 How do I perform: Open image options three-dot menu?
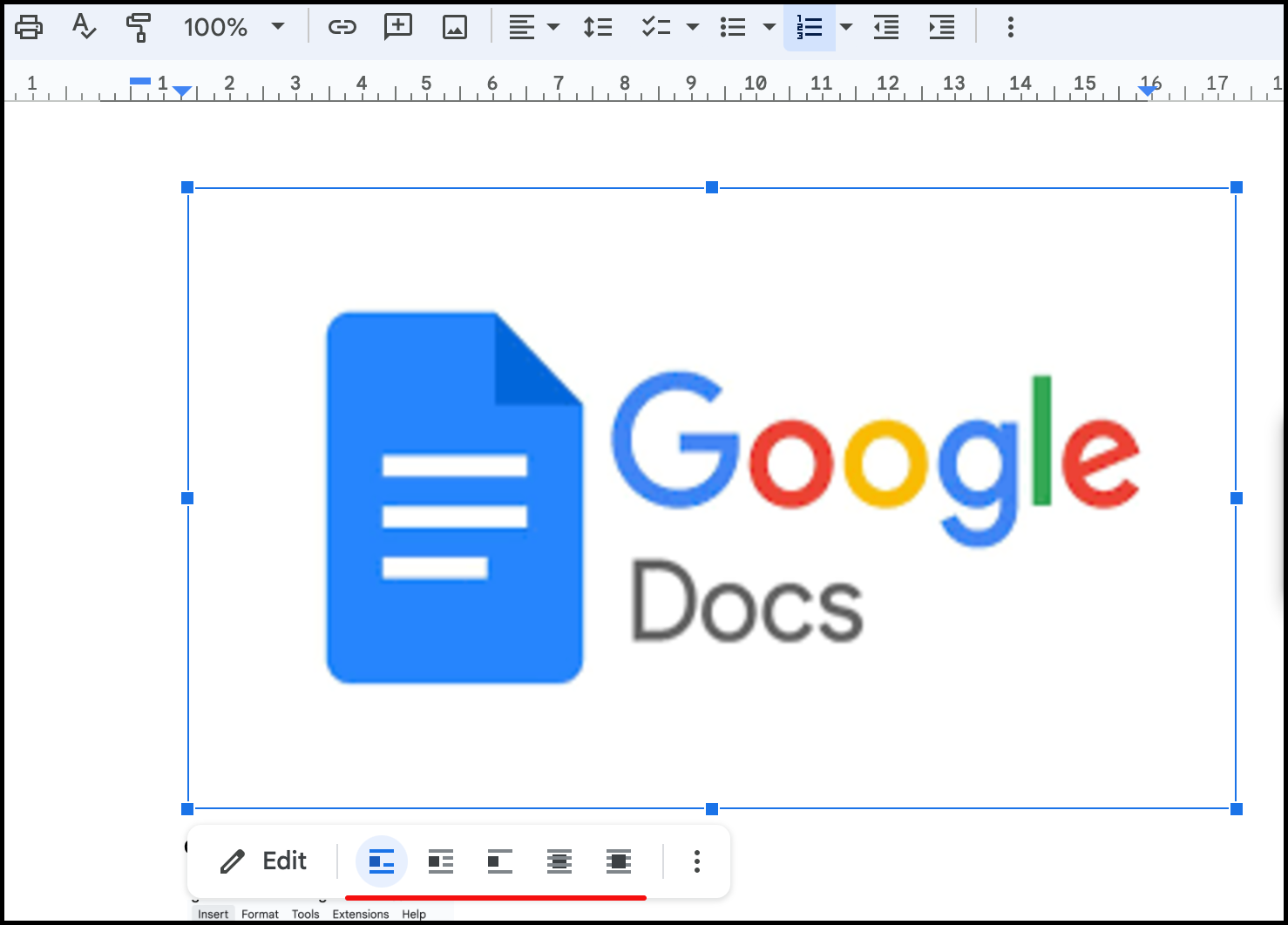(x=696, y=861)
